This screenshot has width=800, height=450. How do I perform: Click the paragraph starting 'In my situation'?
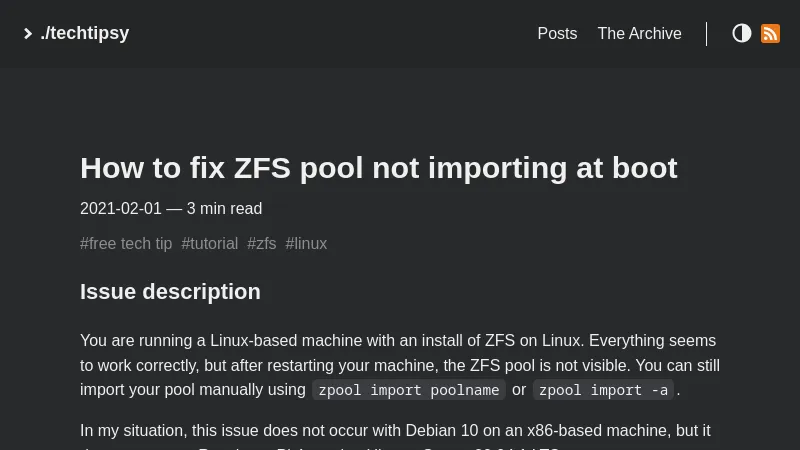coord(395,430)
